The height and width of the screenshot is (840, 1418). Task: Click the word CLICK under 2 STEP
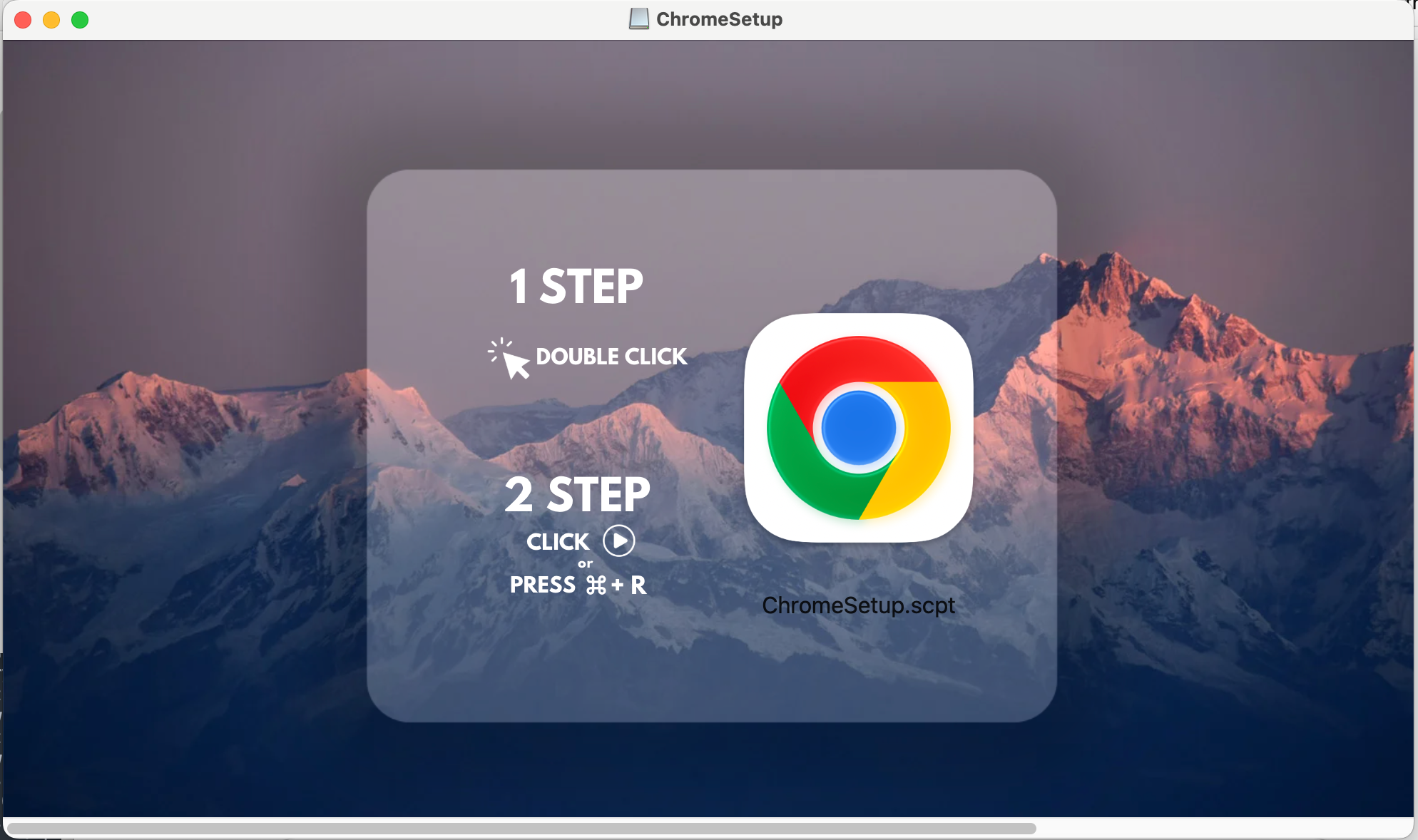coord(558,542)
